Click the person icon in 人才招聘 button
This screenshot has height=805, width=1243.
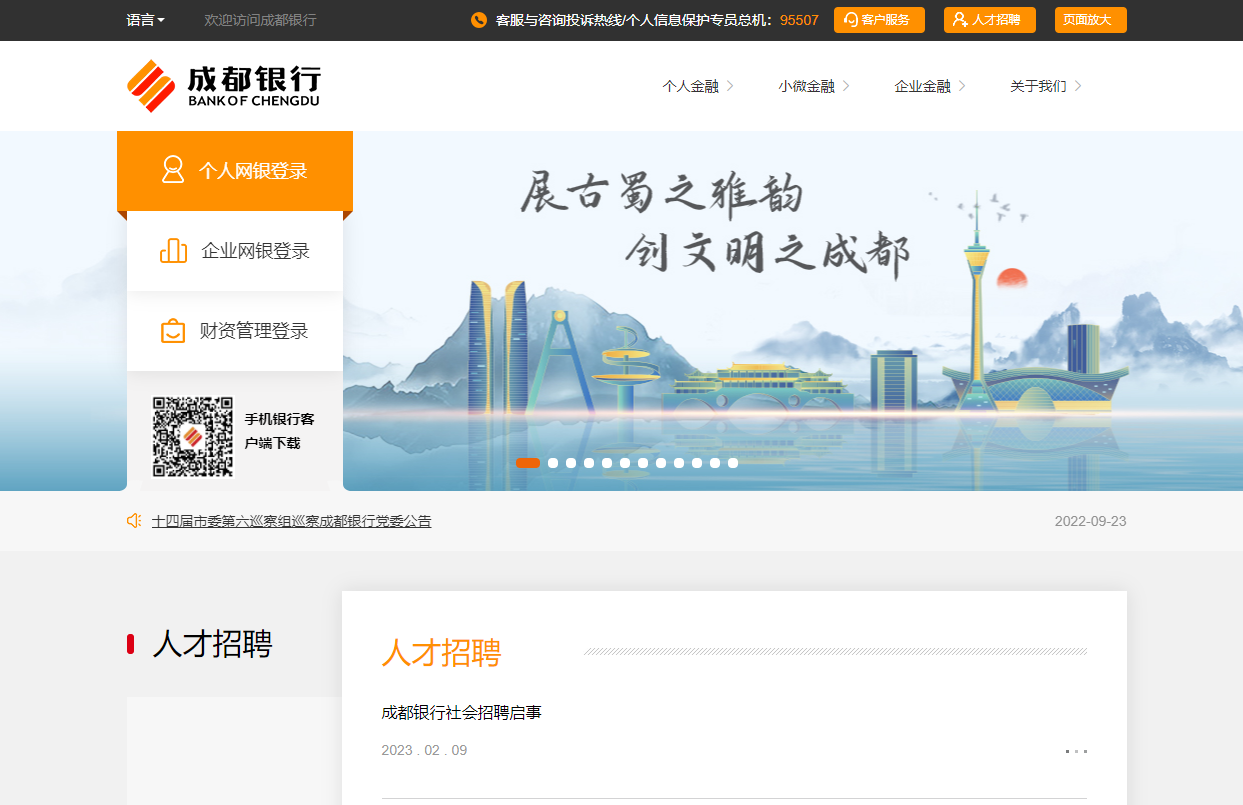click(960, 20)
